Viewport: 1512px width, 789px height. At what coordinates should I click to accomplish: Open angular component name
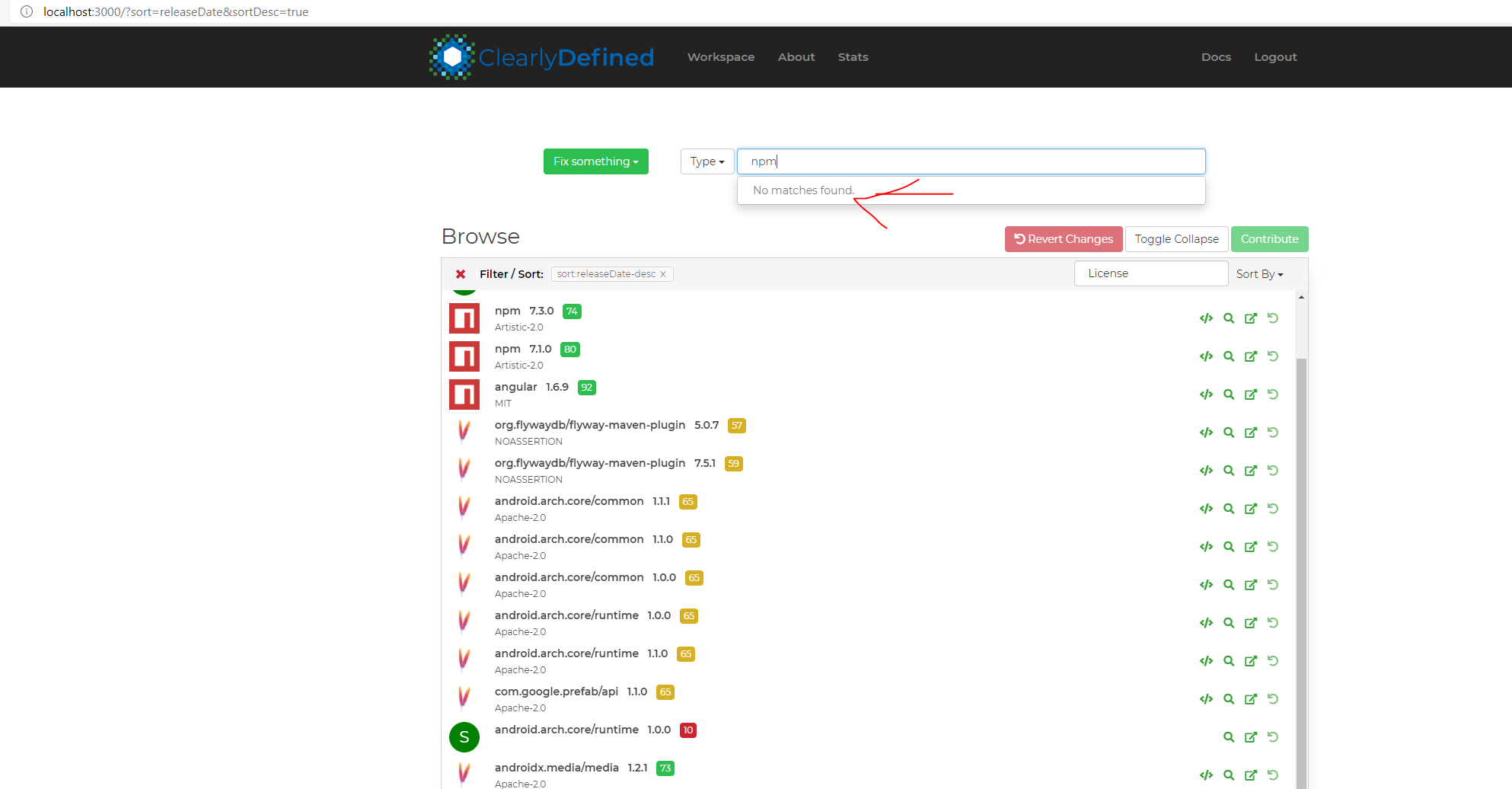pyautogui.click(x=516, y=387)
